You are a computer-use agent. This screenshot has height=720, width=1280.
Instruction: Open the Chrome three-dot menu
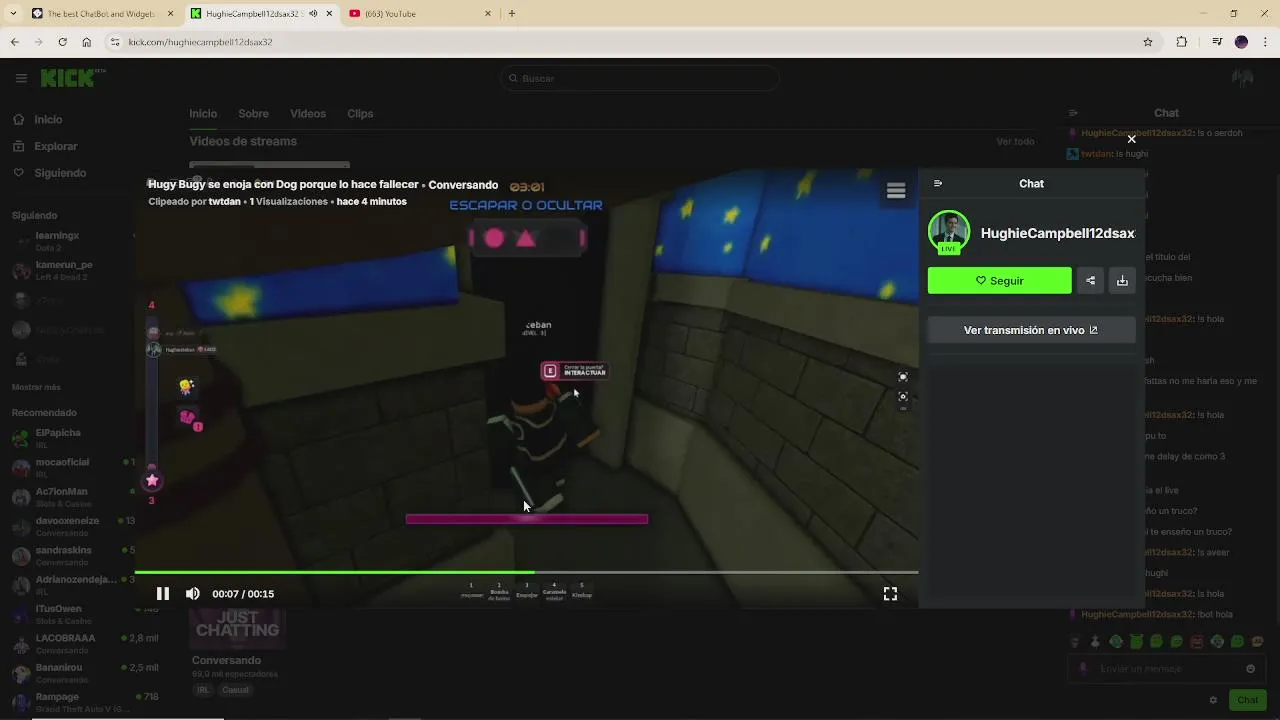1264,42
